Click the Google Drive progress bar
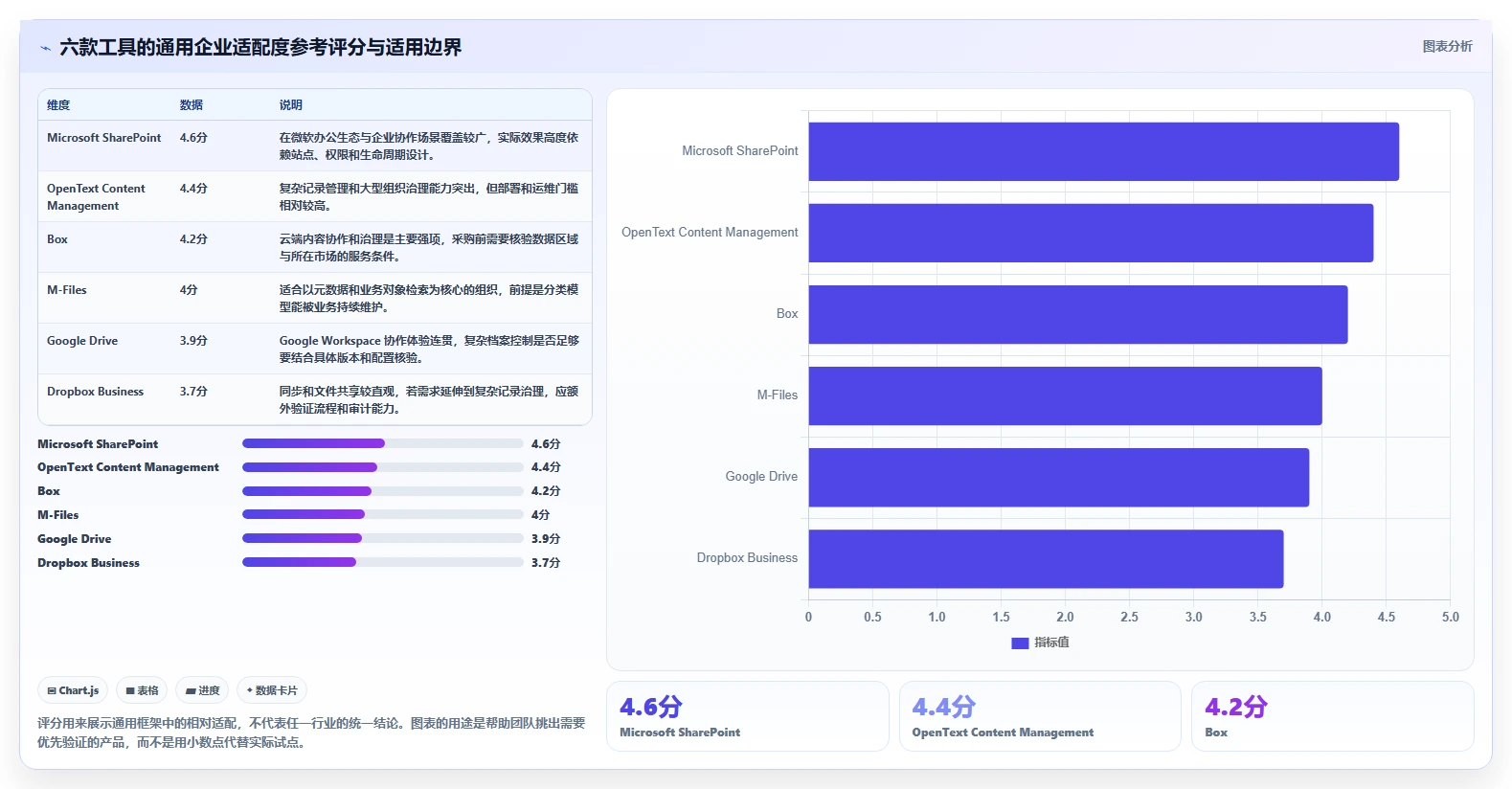Viewport: 1512px width, 789px height. coord(383,538)
